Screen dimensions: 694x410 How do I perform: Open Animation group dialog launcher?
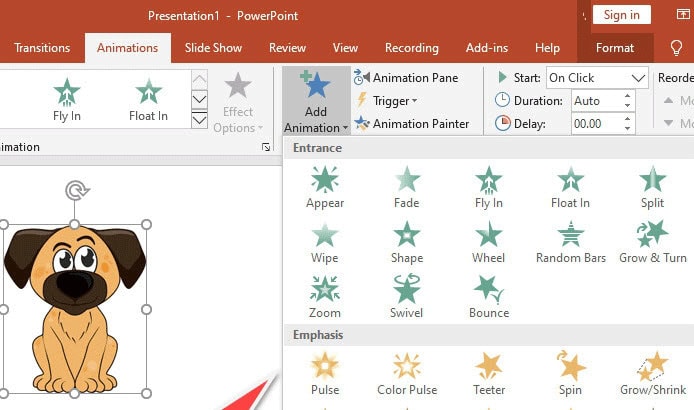point(266,147)
